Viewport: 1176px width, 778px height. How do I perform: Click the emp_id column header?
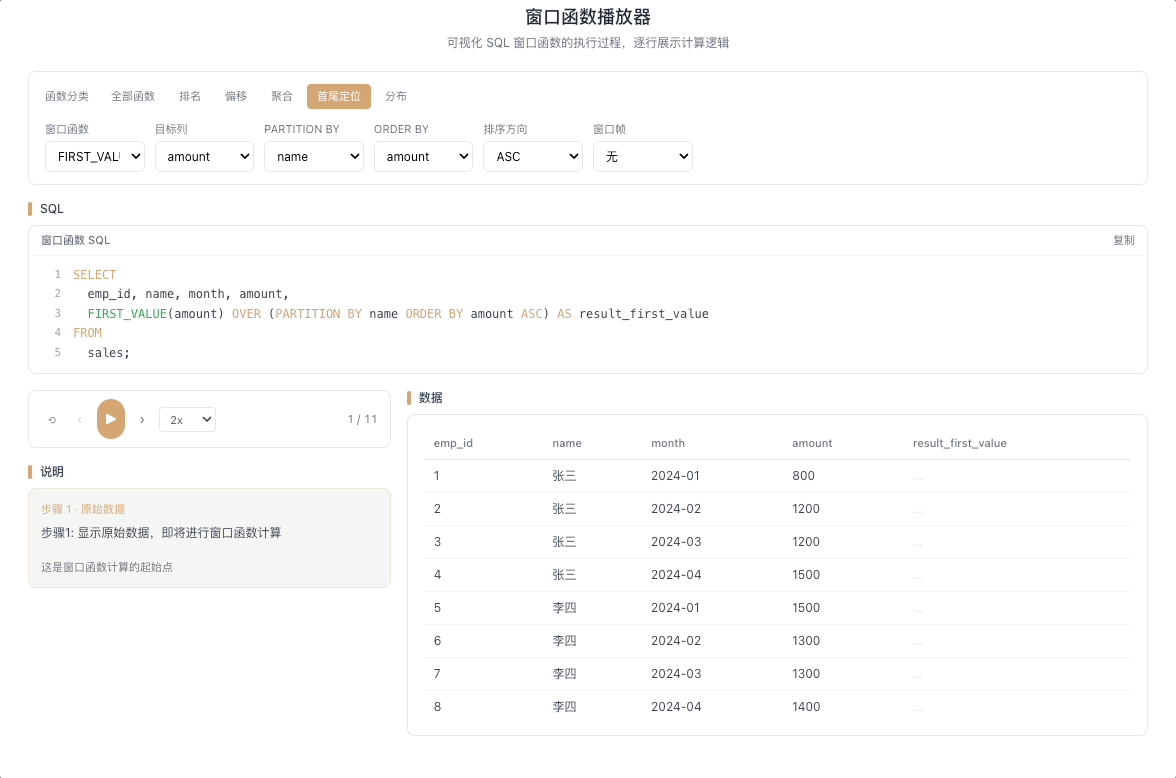click(x=453, y=443)
